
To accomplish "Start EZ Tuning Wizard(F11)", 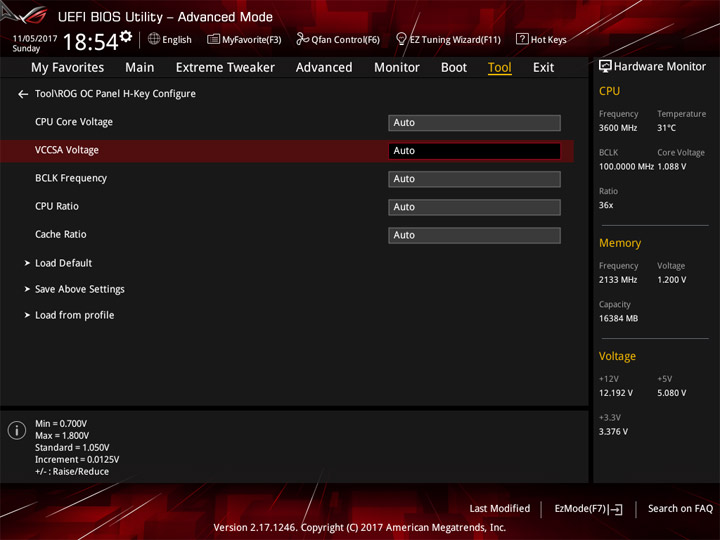I will [455, 39].
